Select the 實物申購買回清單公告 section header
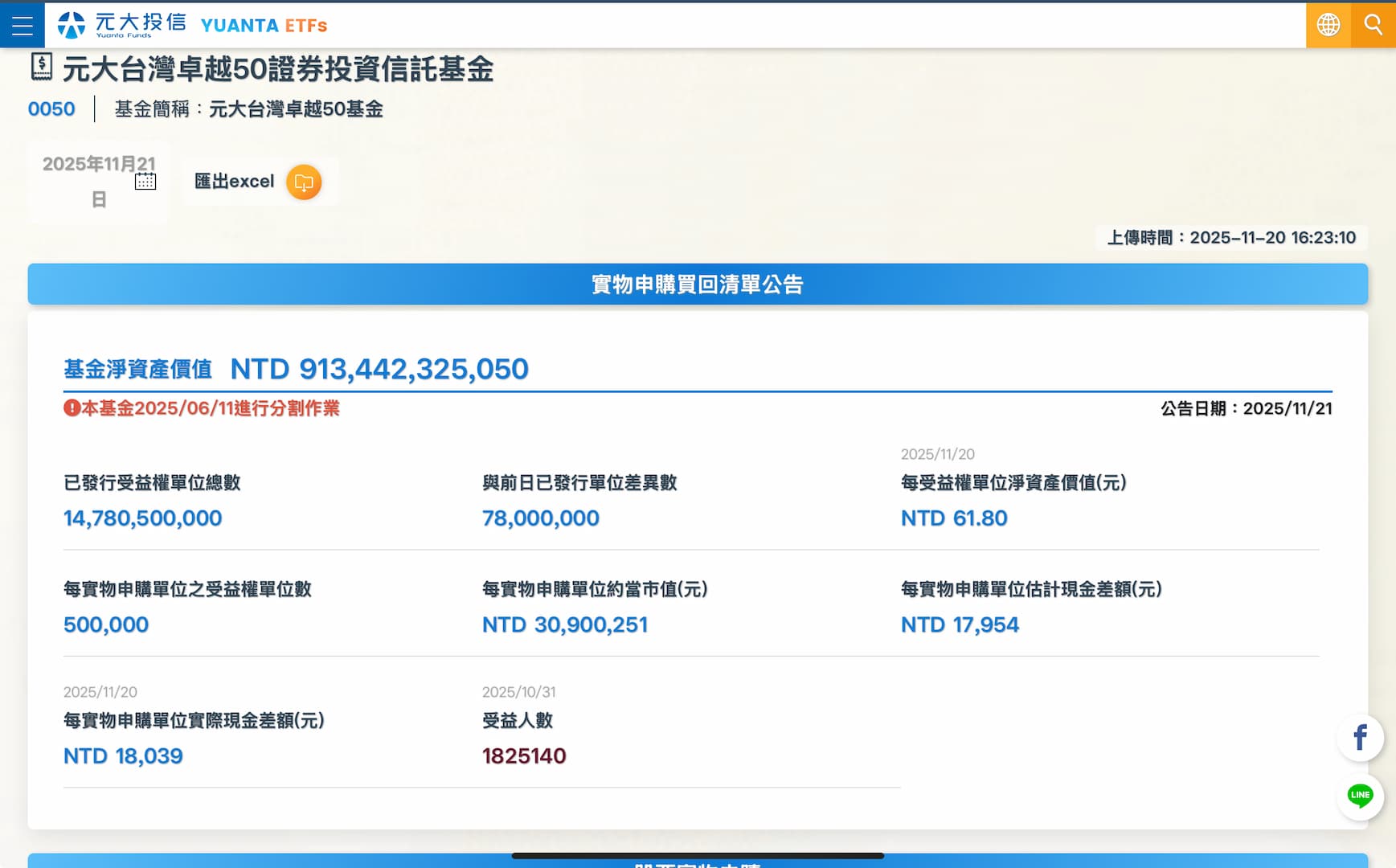The height and width of the screenshot is (868, 1396). pyautogui.click(x=697, y=285)
